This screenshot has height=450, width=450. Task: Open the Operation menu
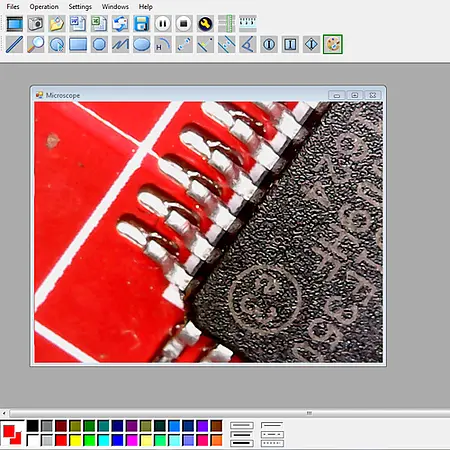tap(44, 7)
